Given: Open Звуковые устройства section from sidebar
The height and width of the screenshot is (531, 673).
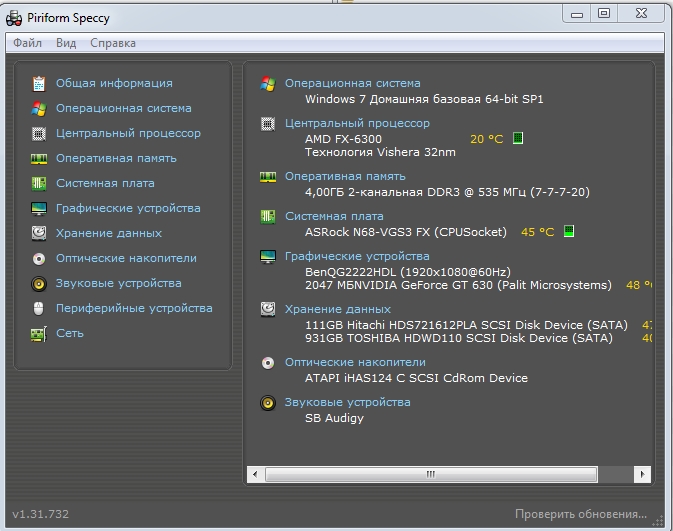Looking at the screenshot, I should [118, 283].
